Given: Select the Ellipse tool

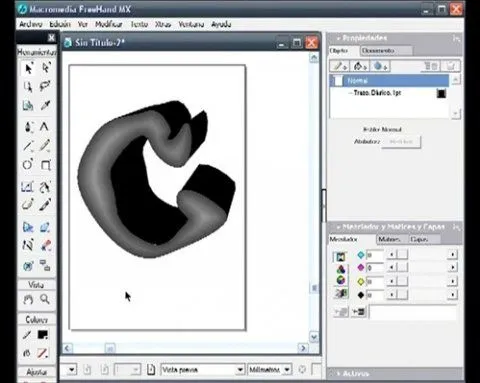Looking at the screenshot, I should 28,165.
